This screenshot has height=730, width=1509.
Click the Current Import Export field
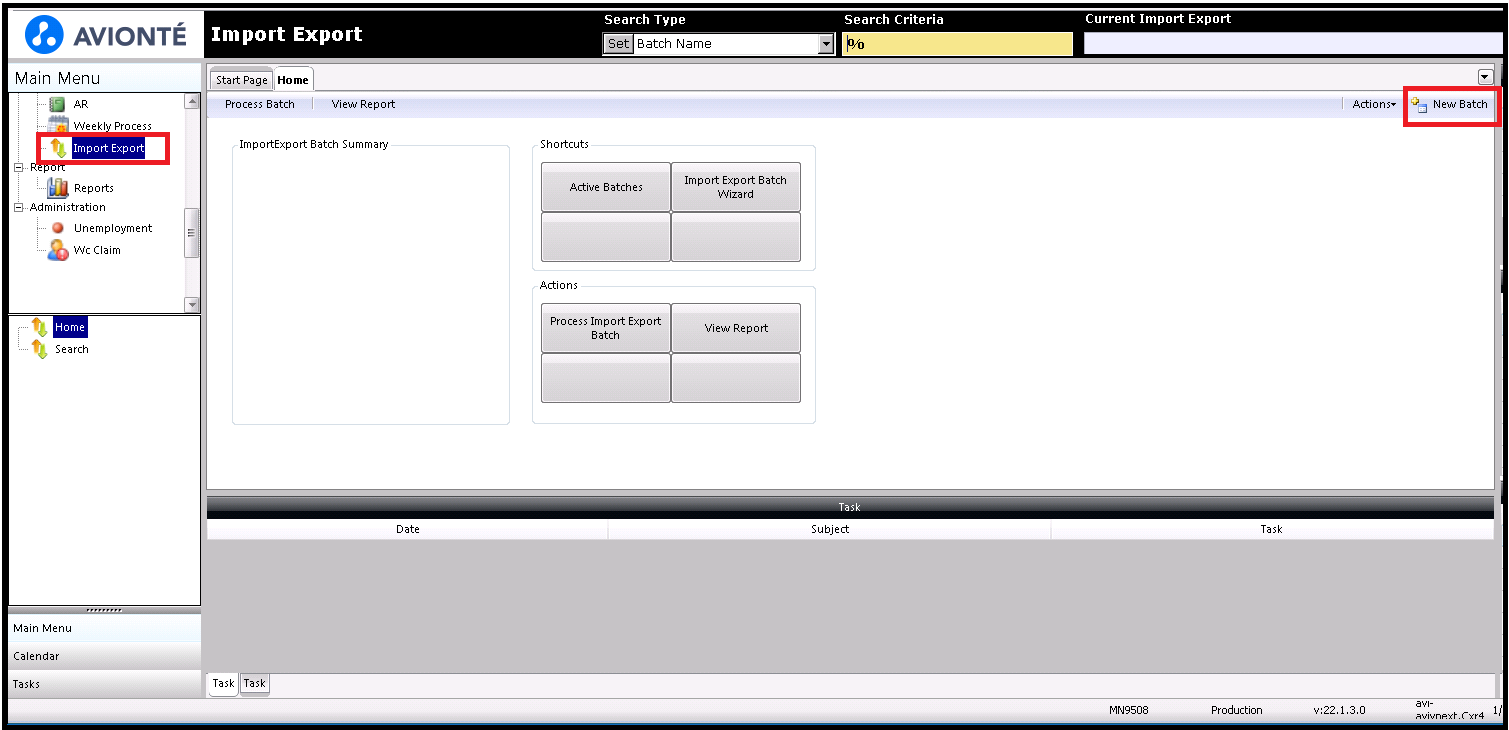[1293, 44]
